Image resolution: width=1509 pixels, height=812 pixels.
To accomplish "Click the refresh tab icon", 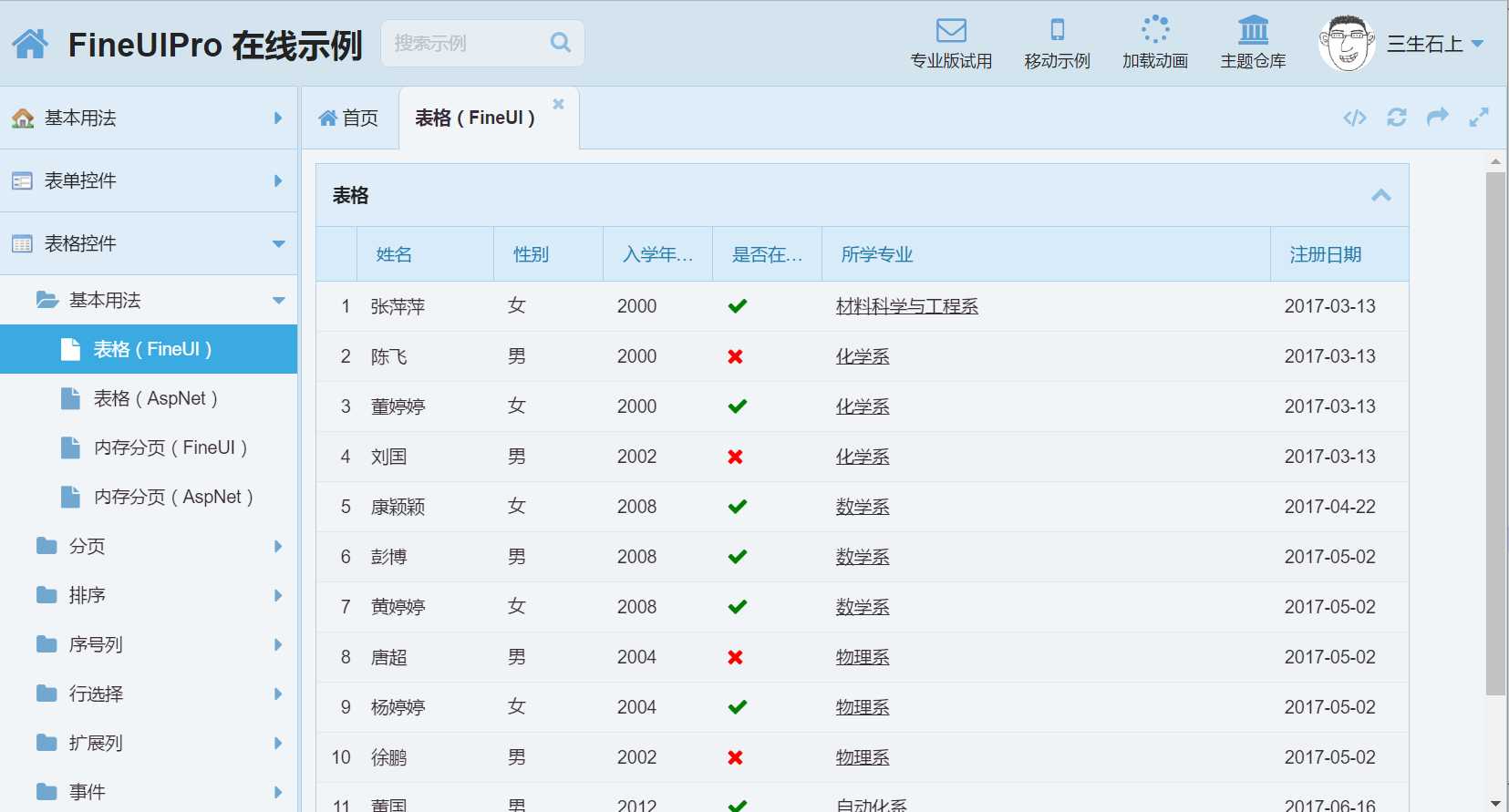I will point(1397,118).
